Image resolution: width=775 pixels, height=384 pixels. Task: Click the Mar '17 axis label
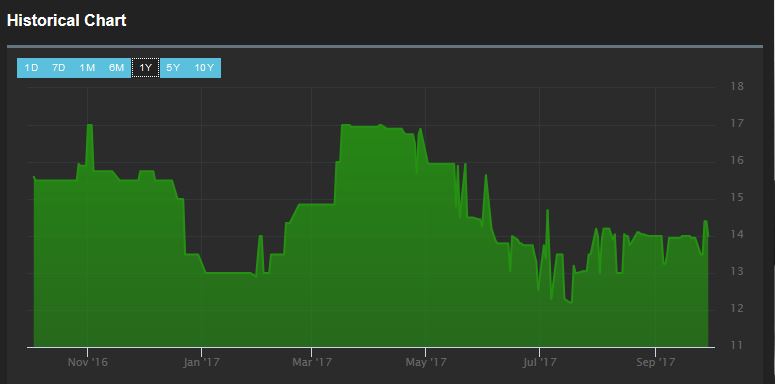pos(312,362)
